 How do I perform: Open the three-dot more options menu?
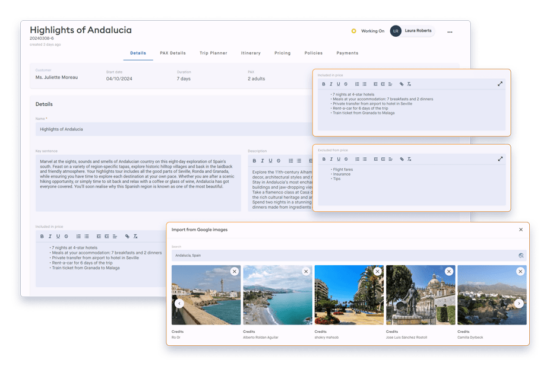point(450,32)
